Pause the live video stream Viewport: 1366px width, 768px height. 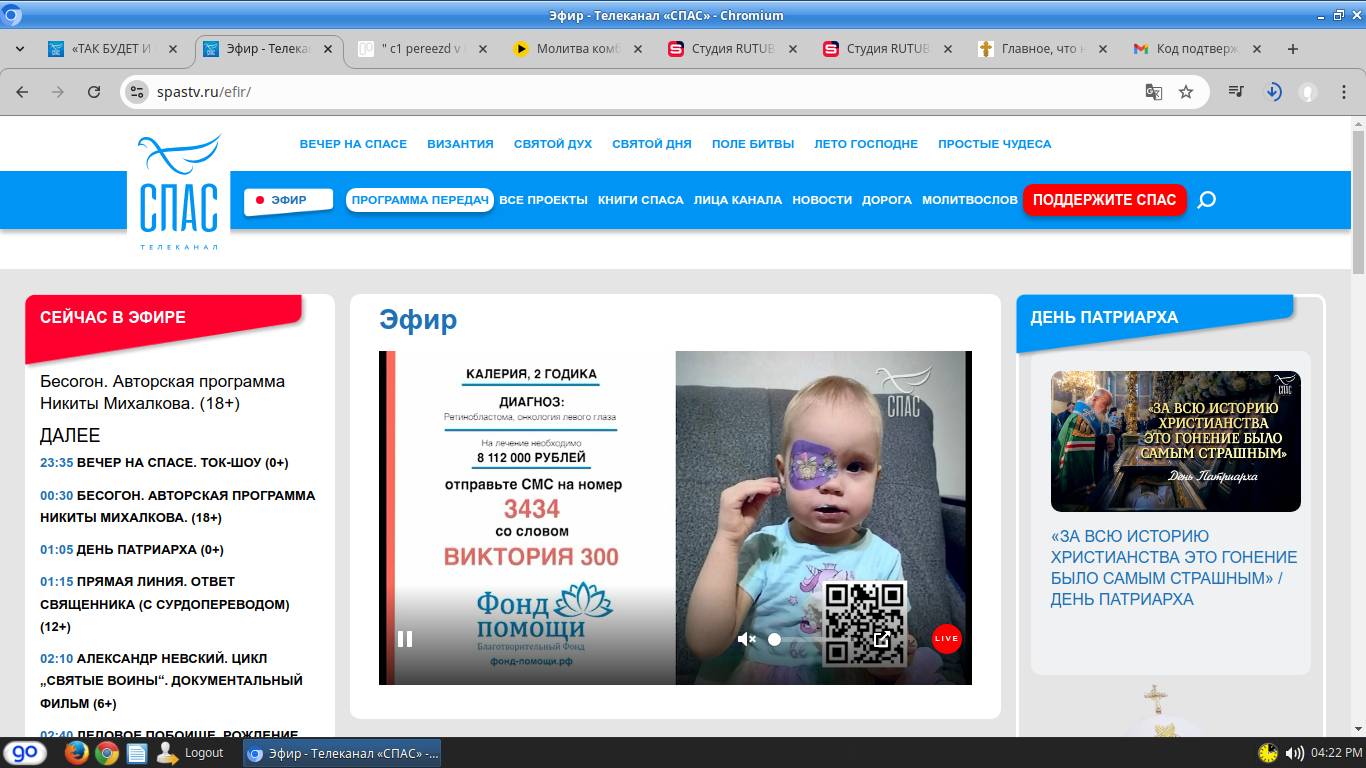[x=405, y=639]
